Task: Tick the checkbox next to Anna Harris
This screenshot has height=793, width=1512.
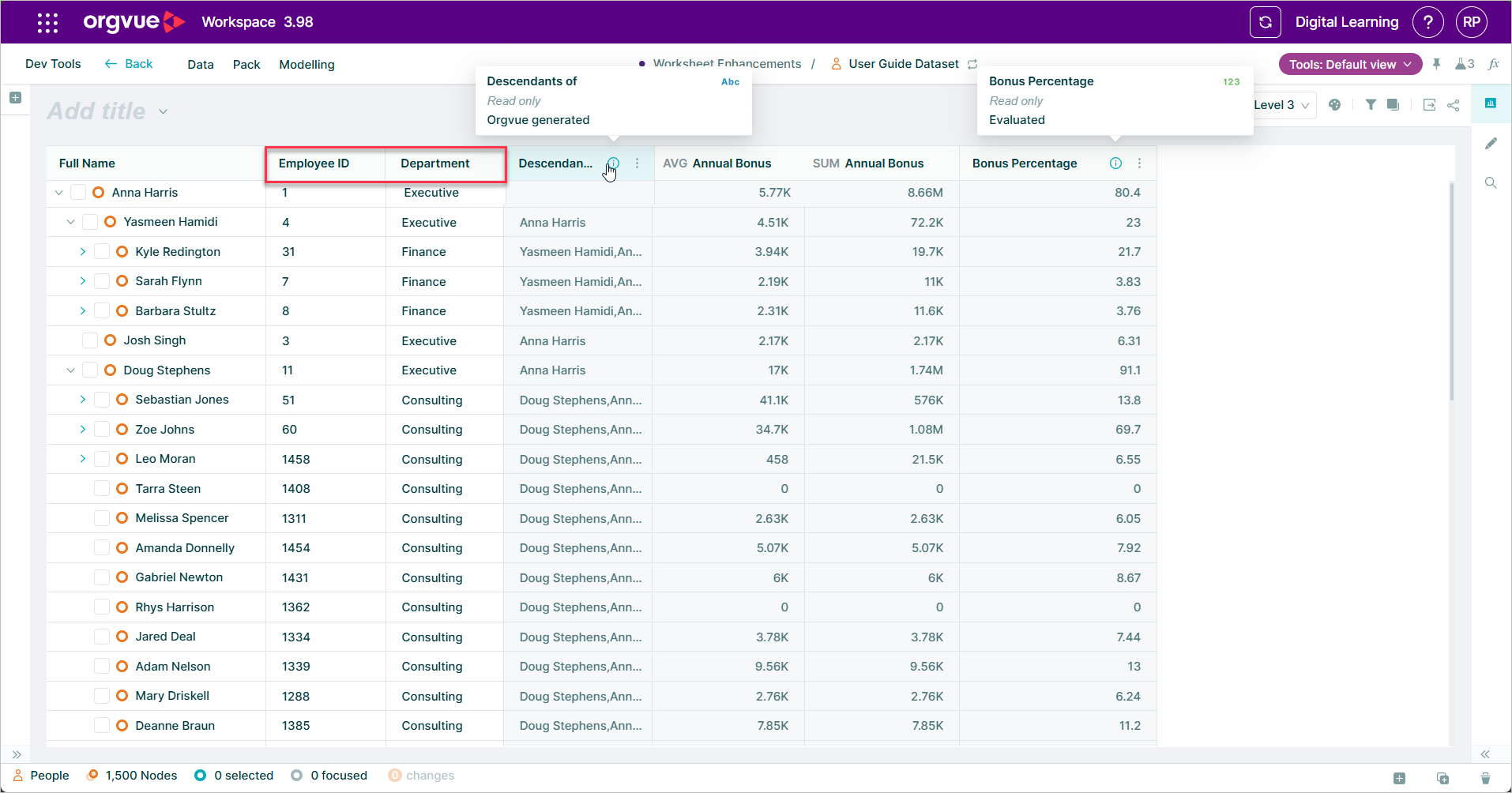Action: coord(78,192)
